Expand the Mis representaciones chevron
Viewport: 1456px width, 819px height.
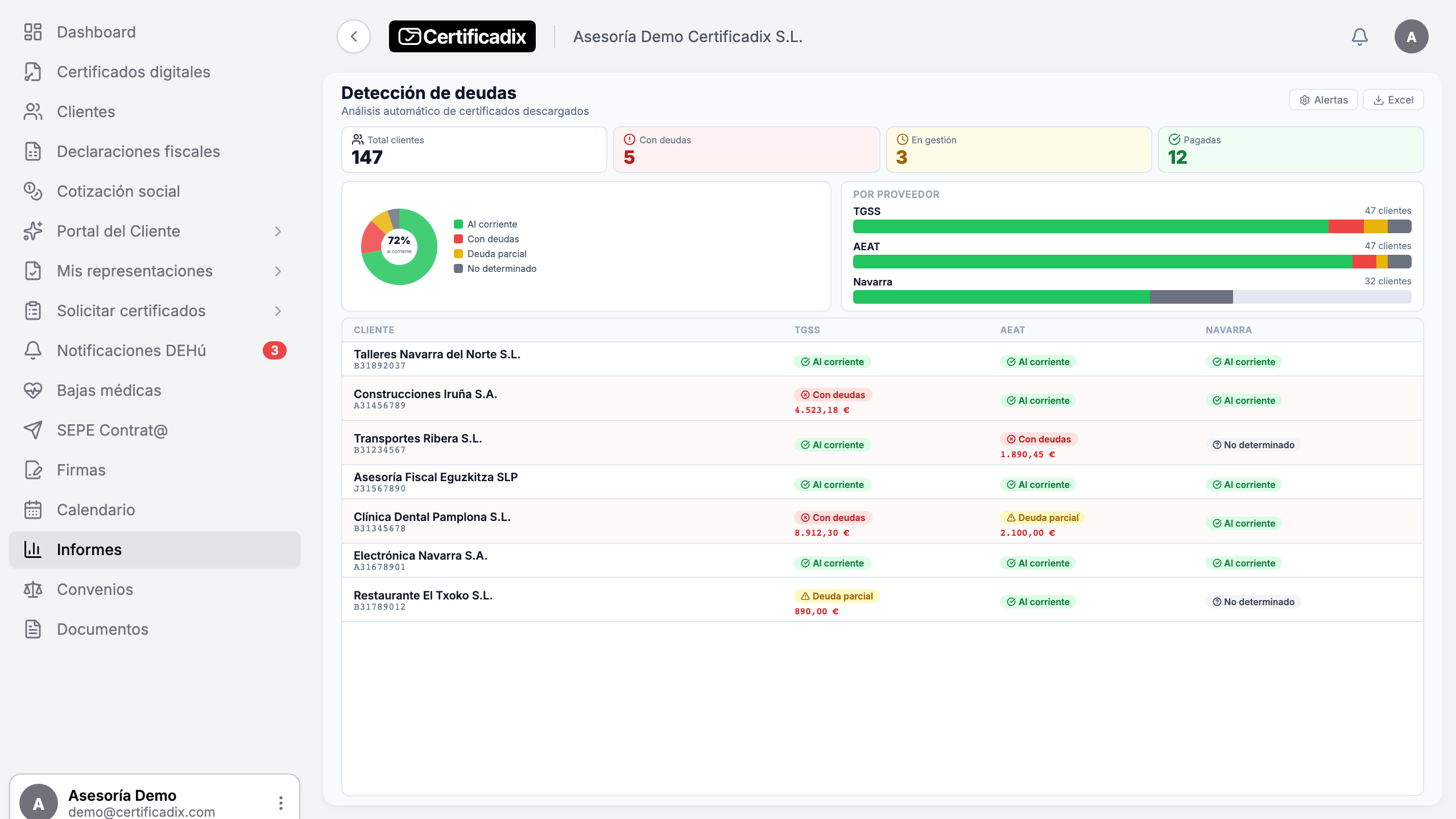click(278, 271)
